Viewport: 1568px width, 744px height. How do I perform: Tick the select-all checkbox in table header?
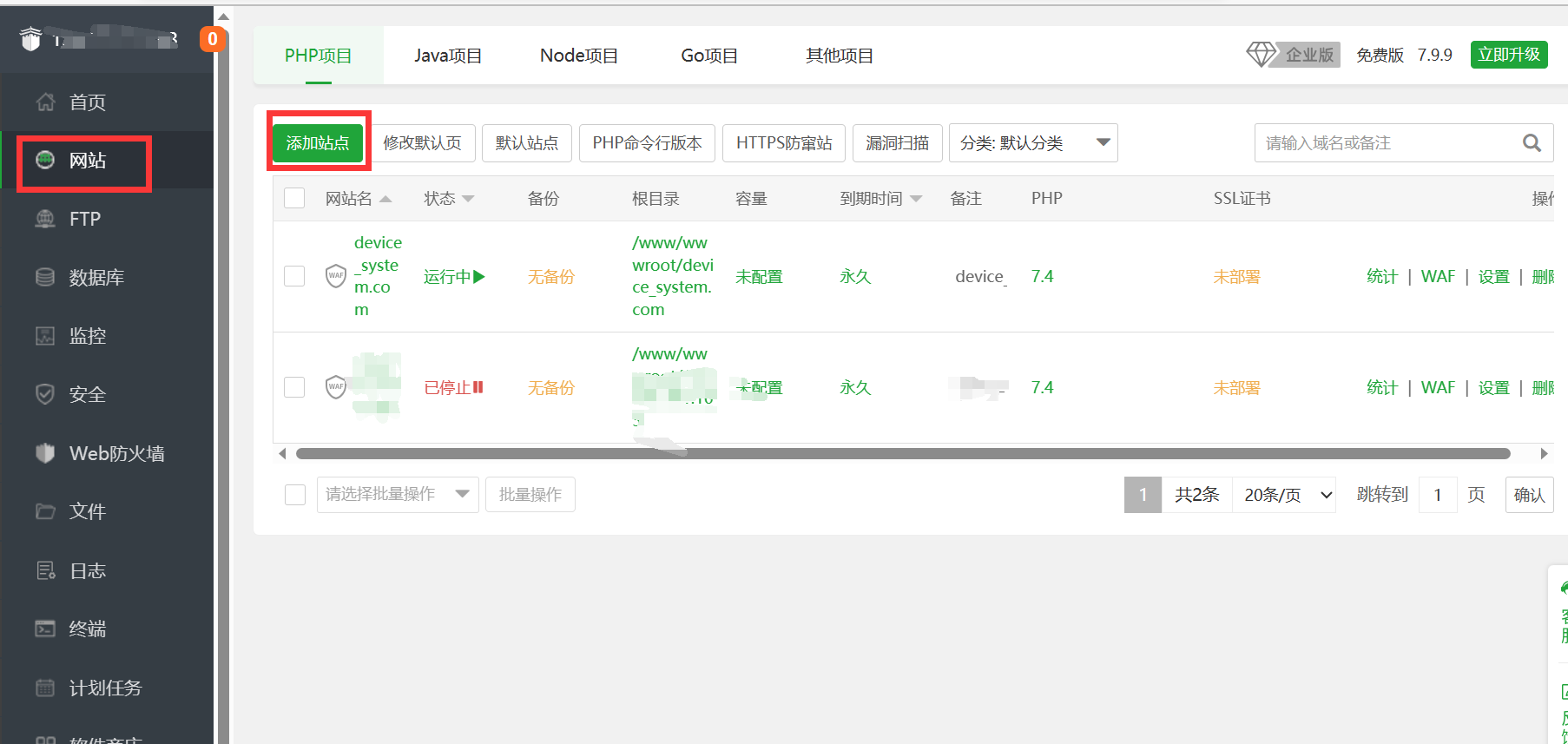294,198
